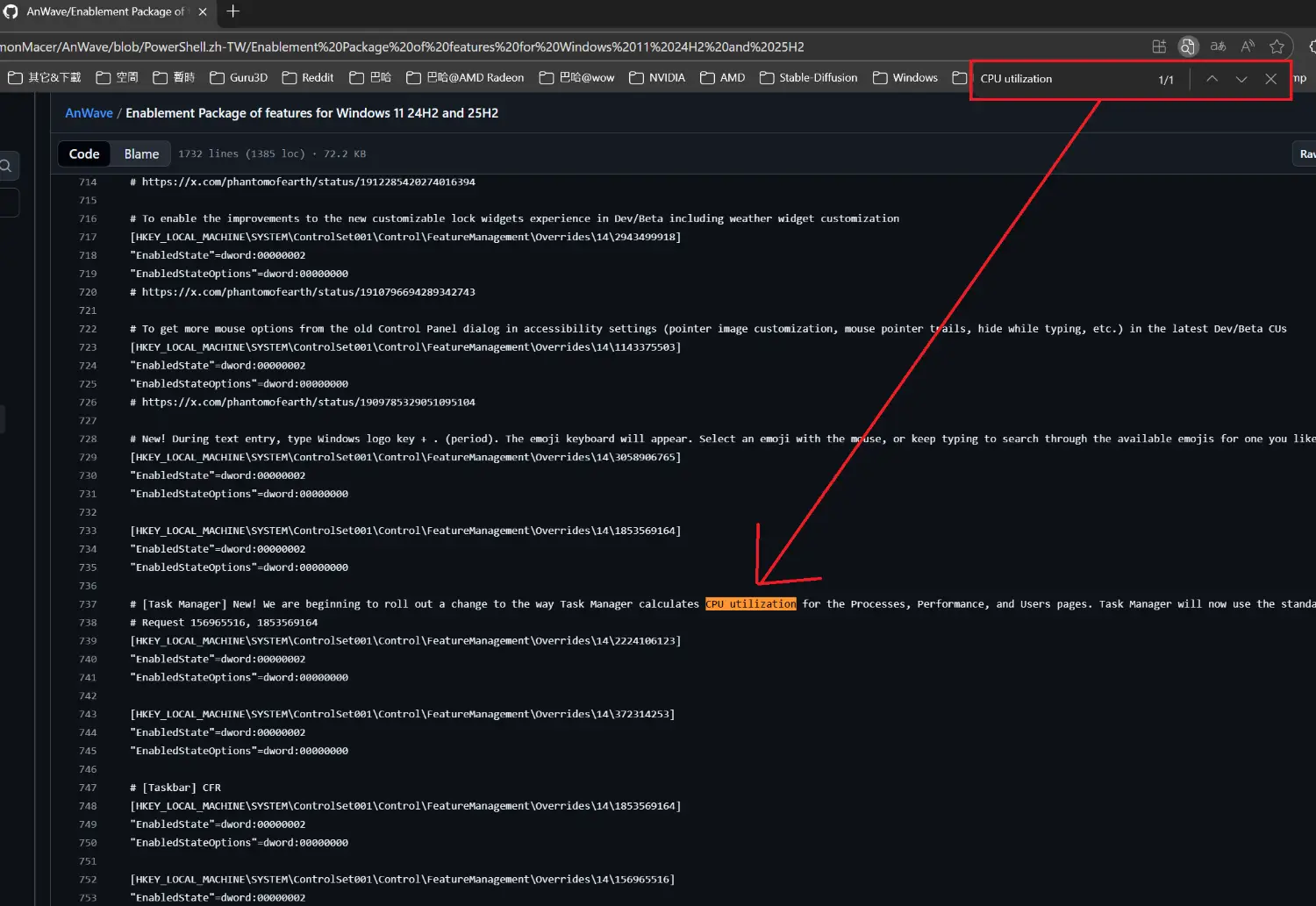Open the Guru3D bookmarks folder
1316x906 pixels.
[239, 77]
